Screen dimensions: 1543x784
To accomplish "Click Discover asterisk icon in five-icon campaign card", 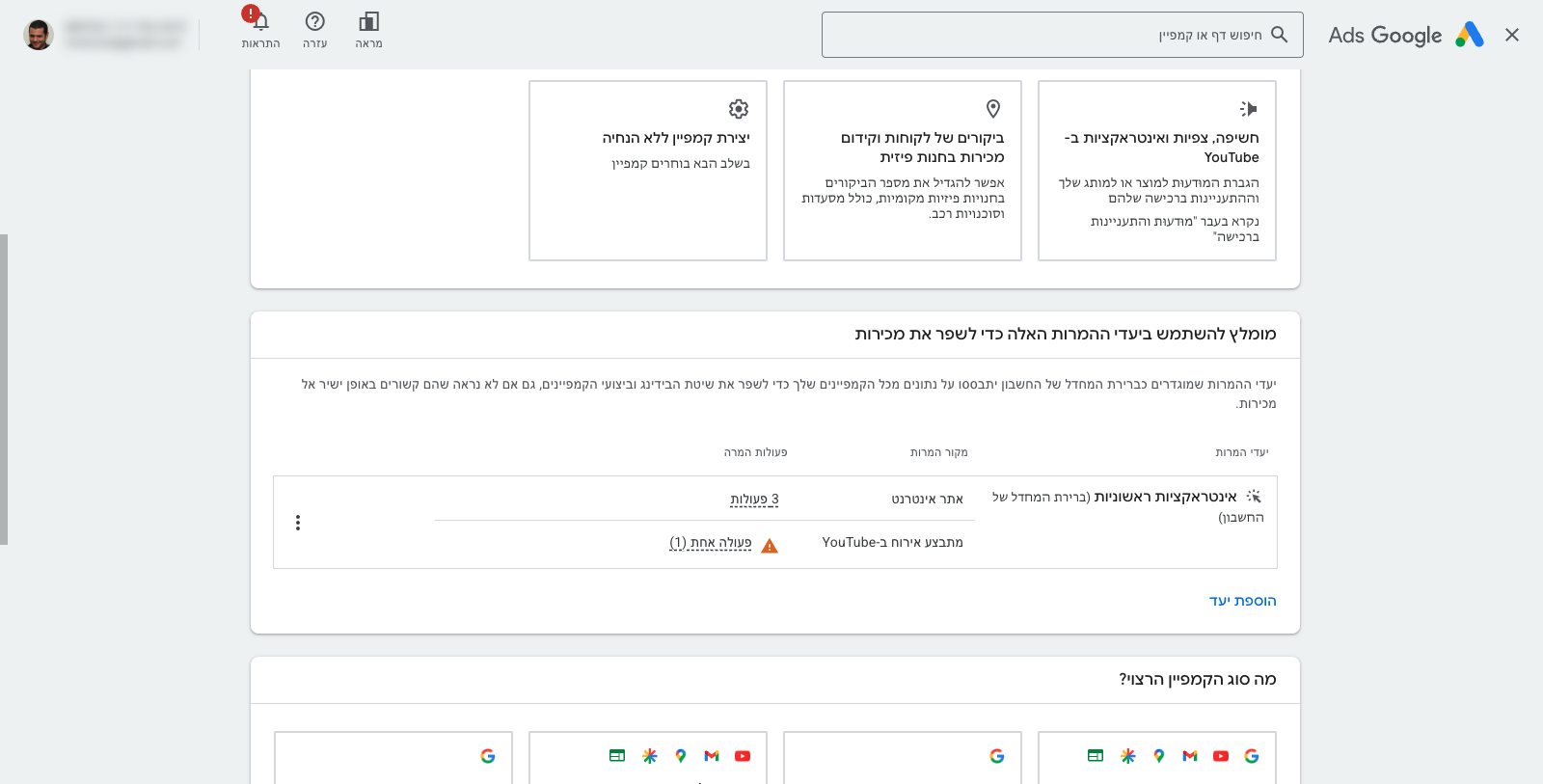I will [650, 756].
